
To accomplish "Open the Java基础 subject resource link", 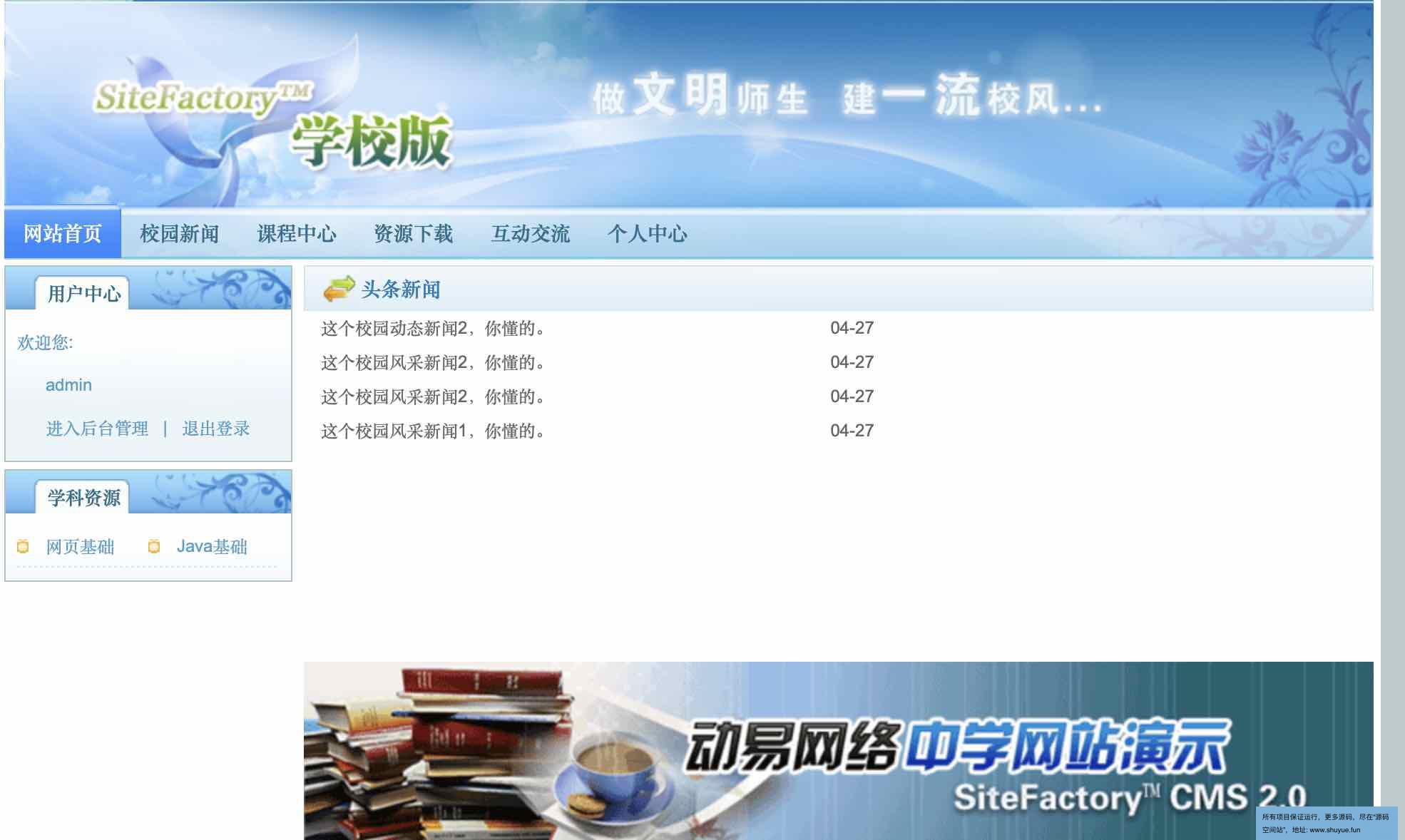I will point(212,546).
